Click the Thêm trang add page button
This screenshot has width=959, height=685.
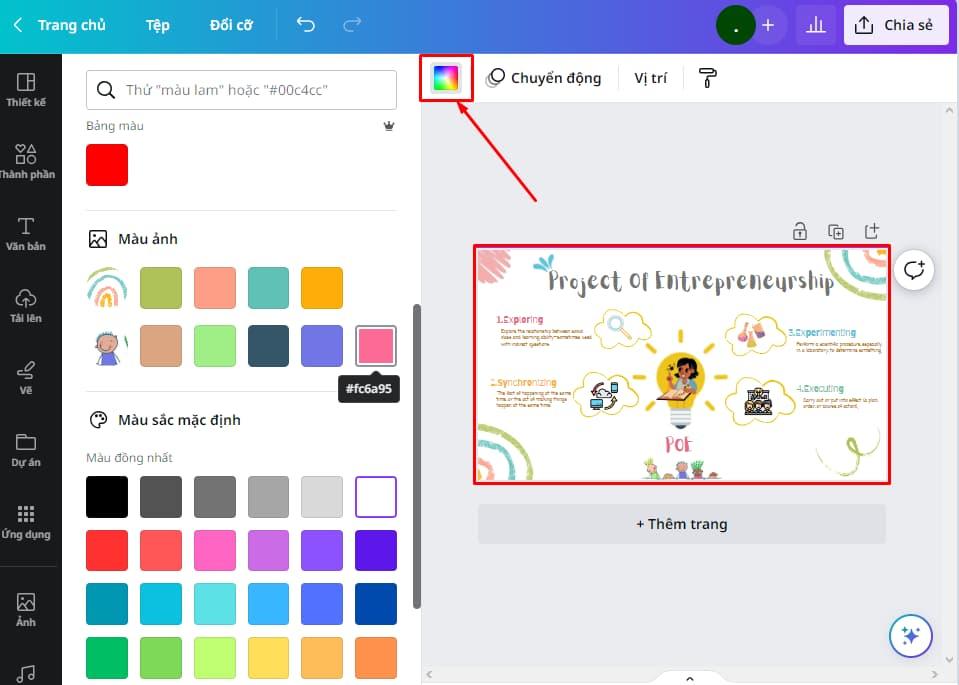(681, 523)
